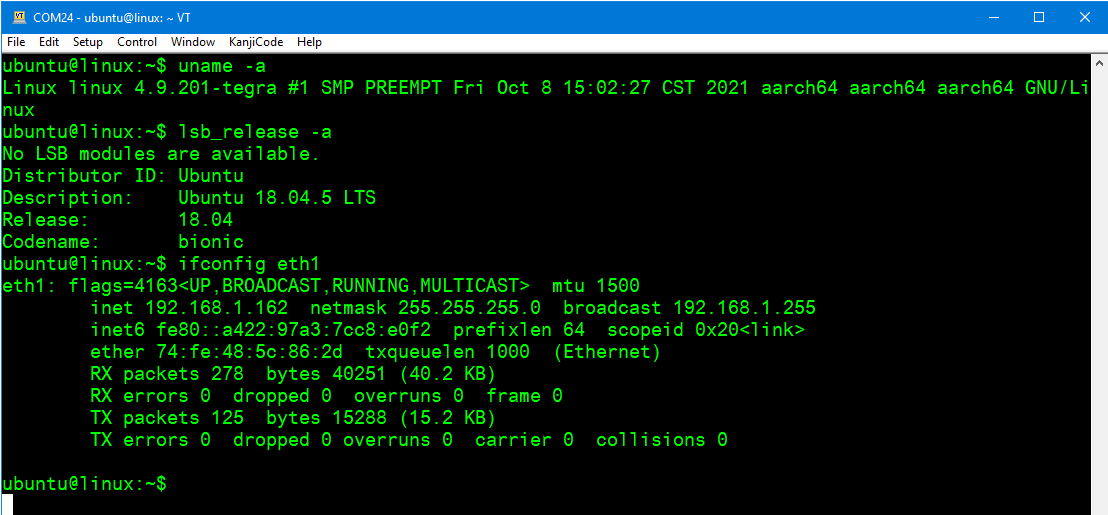1108x515 pixels.
Task: Click the last empty ubuntu@linux prompt
Action: tap(84, 484)
